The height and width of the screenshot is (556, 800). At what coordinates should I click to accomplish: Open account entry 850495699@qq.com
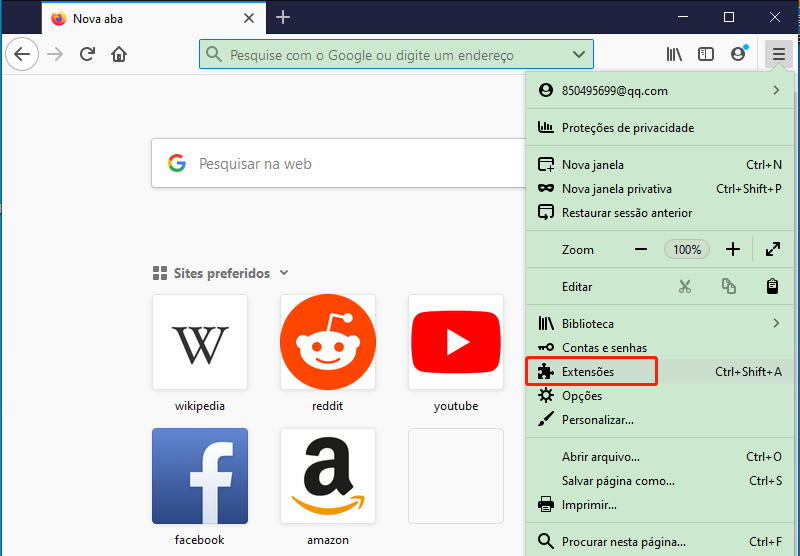pos(660,91)
